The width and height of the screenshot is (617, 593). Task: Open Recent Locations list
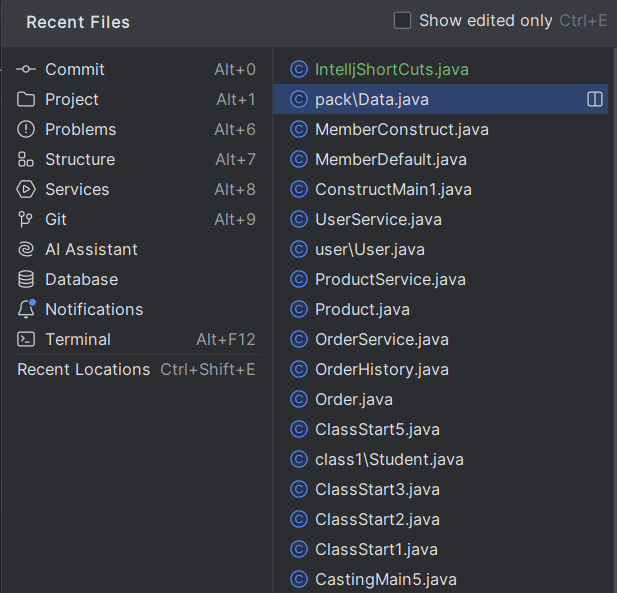(136, 369)
